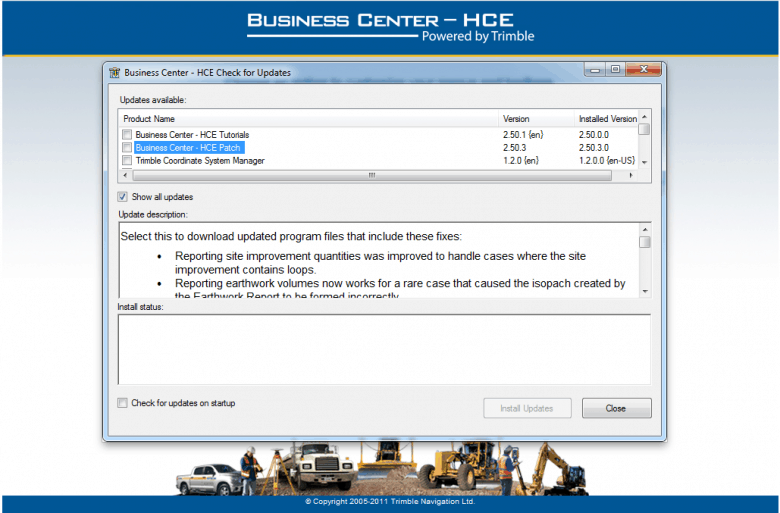Minimize the Check for Updates dialog
780x513 pixels.
594,70
